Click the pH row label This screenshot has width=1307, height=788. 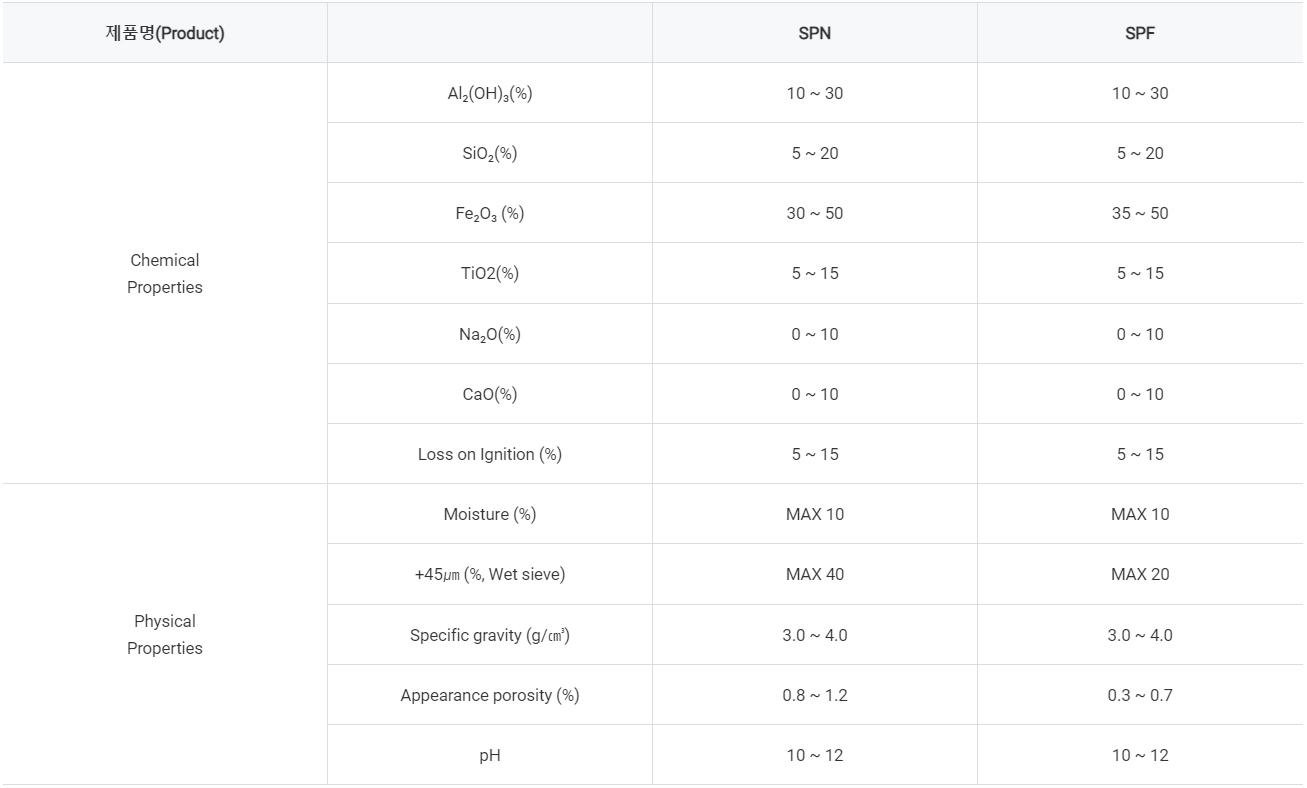point(490,755)
